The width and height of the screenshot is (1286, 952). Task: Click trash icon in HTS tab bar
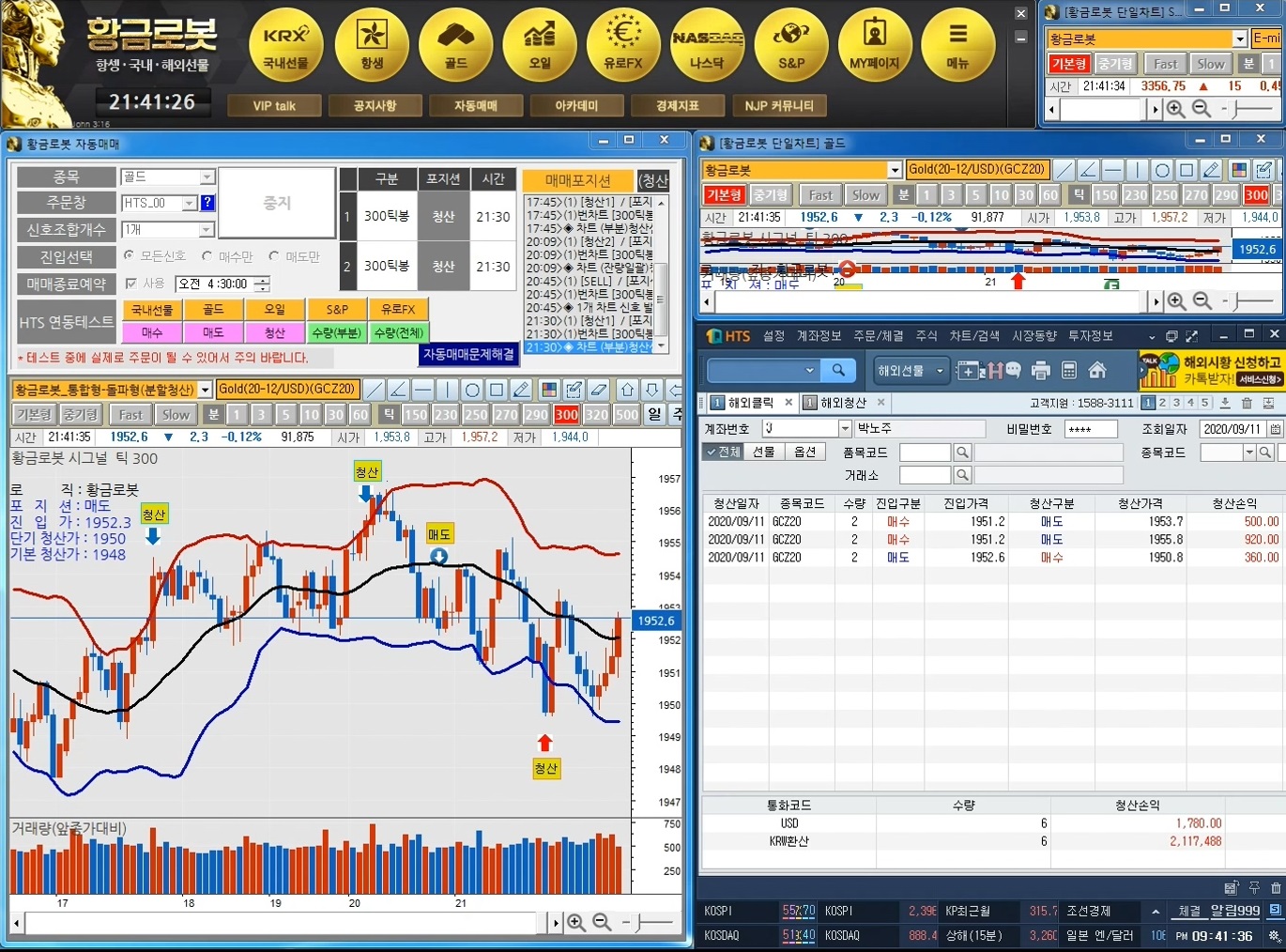(1247, 403)
